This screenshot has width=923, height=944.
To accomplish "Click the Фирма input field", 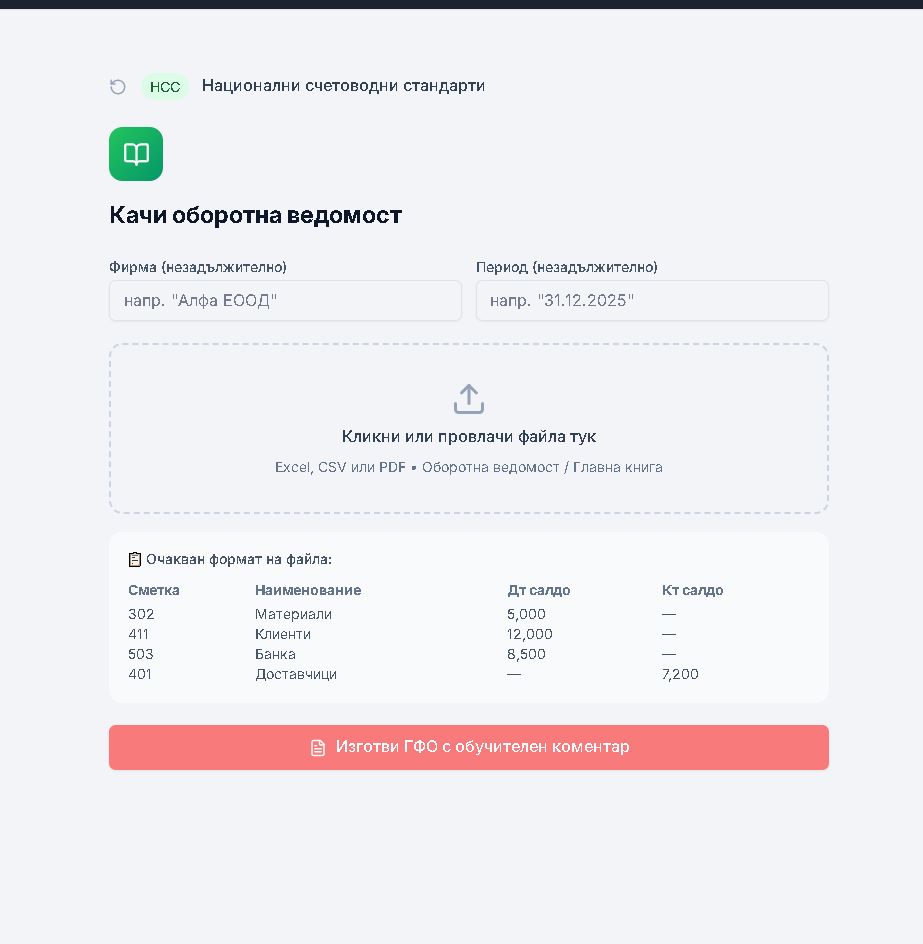I will [285, 300].
